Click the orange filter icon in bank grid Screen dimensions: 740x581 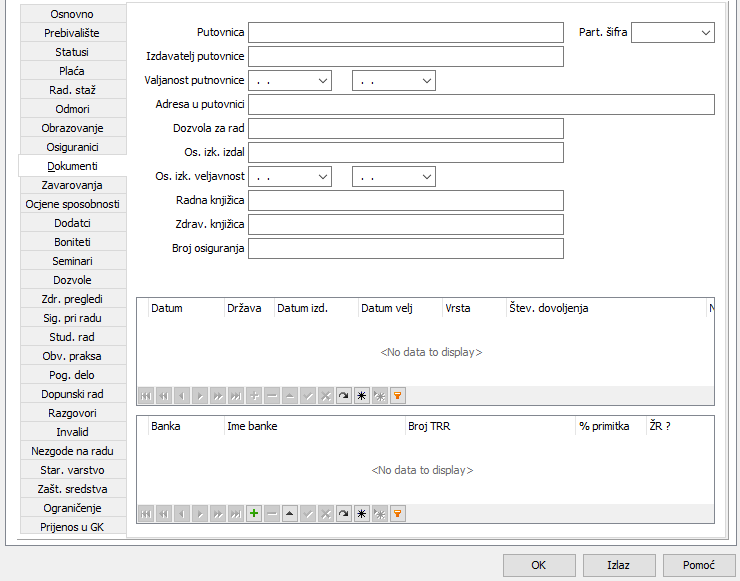point(397,513)
